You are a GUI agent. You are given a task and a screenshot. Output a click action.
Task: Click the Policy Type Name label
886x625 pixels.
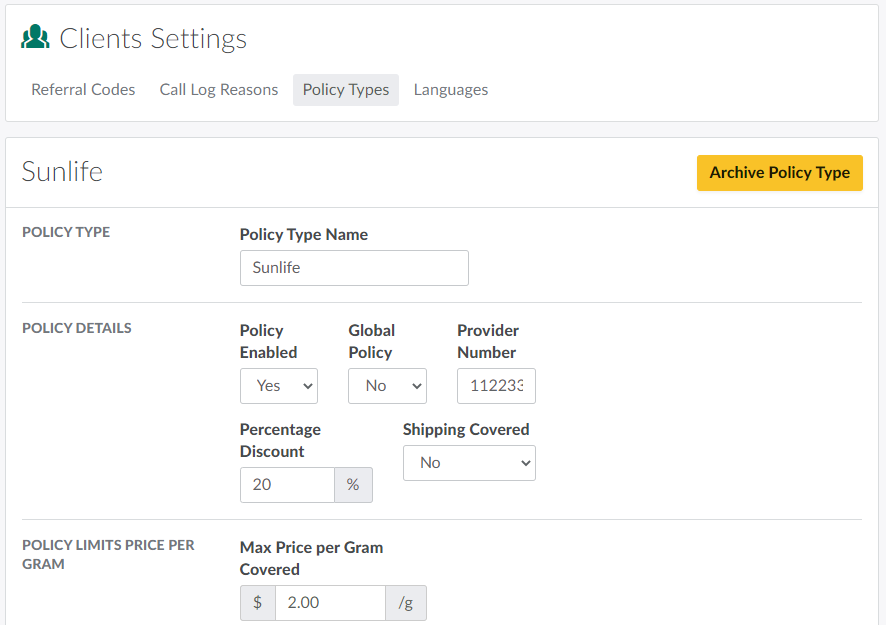point(304,235)
